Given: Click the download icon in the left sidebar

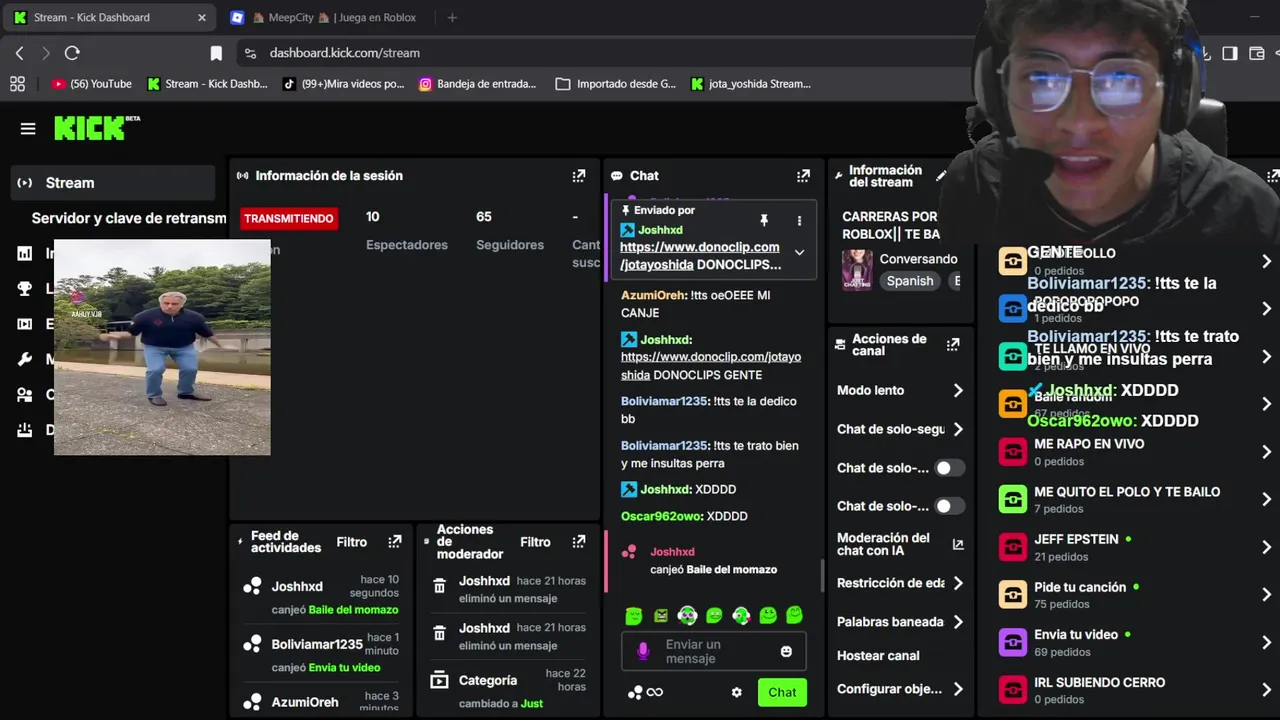Looking at the screenshot, I should coord(25,430).
